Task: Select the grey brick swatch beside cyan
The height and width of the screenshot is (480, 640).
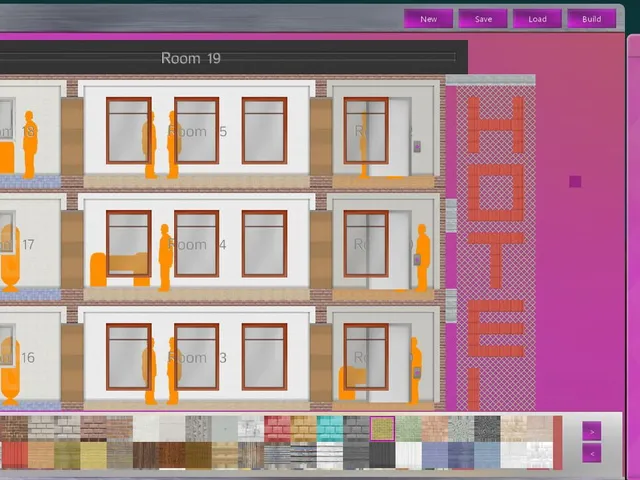Action: (x=356, y=429)
